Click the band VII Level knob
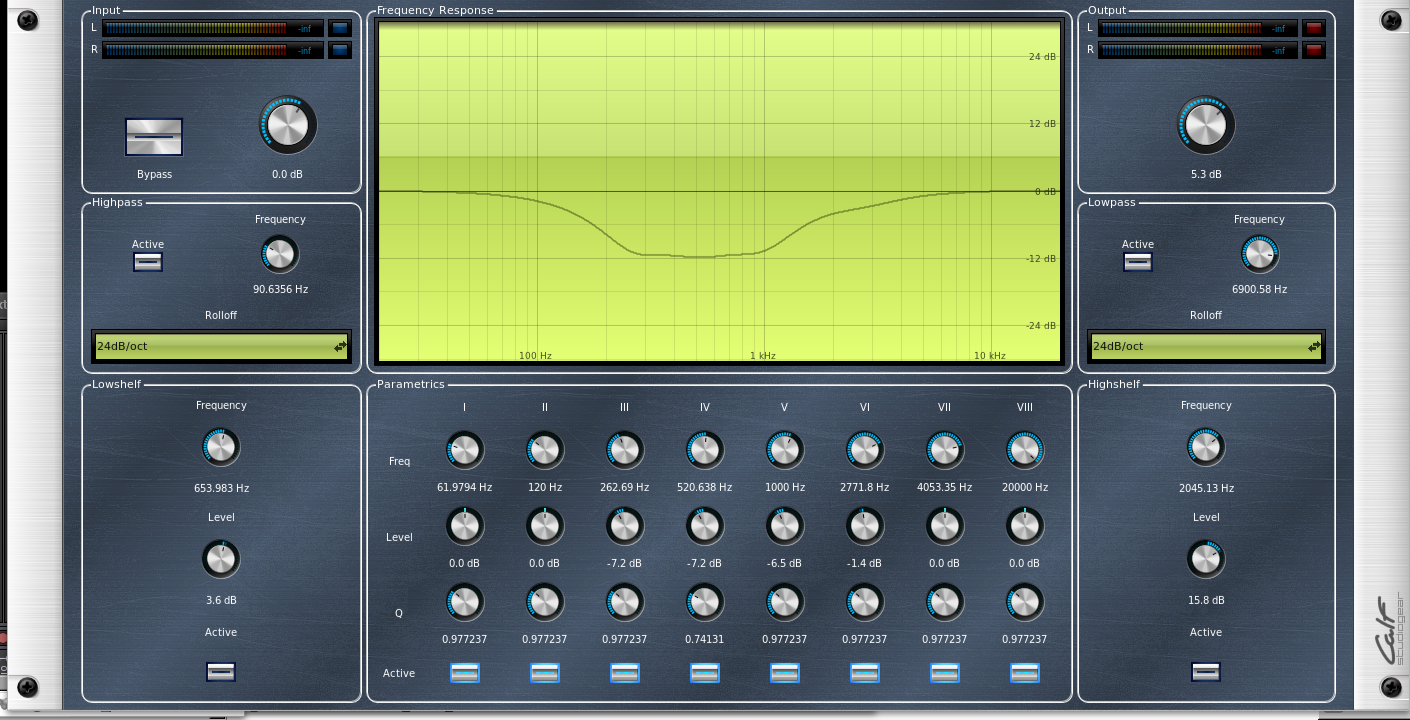1410x720 pixels. [945, 526]
